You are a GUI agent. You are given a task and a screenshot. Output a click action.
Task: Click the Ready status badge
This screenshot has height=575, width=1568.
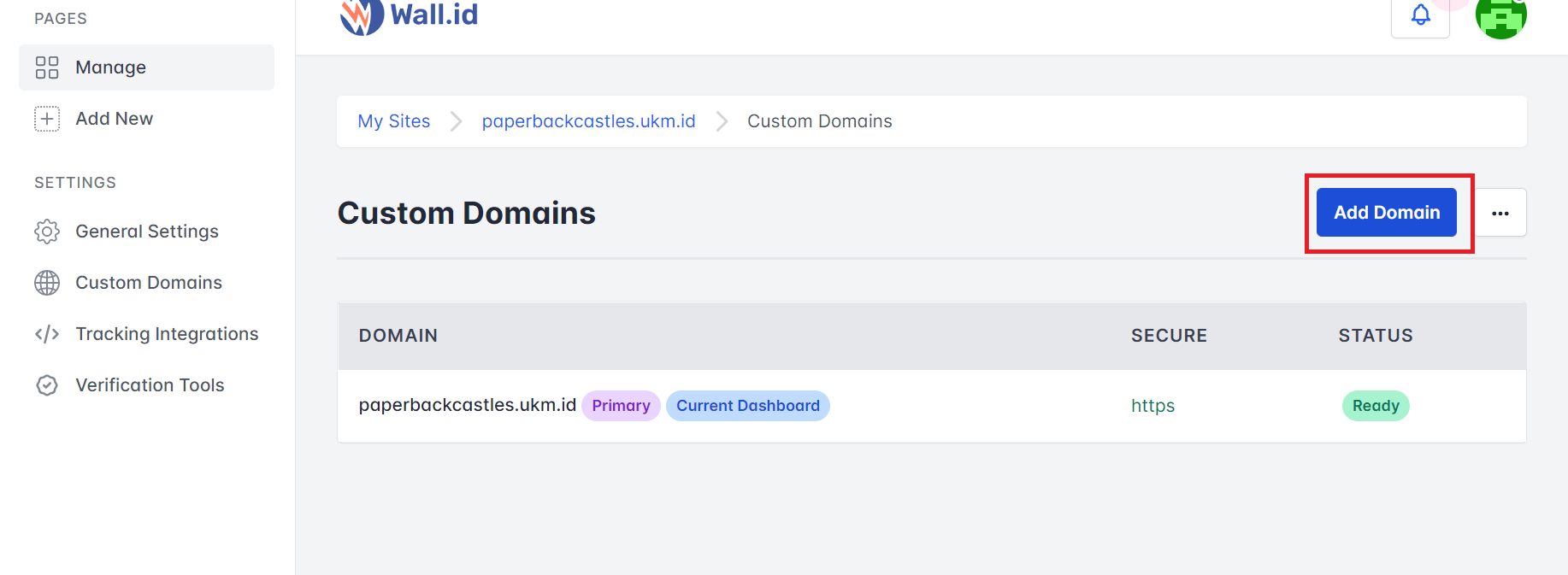coord(1376,406)
